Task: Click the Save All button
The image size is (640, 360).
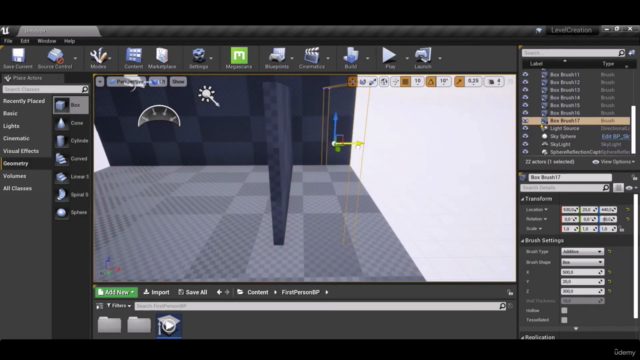Action: point(193,292)
